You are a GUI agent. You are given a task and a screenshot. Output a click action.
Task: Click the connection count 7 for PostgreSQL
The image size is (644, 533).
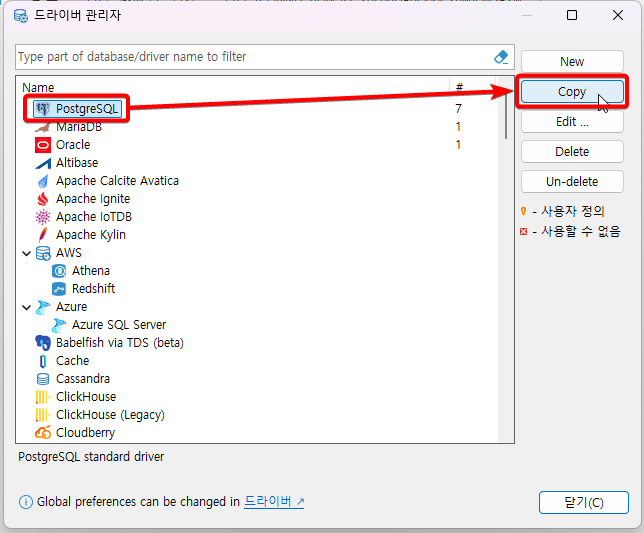pyautogui.click(x=458, y=109)
